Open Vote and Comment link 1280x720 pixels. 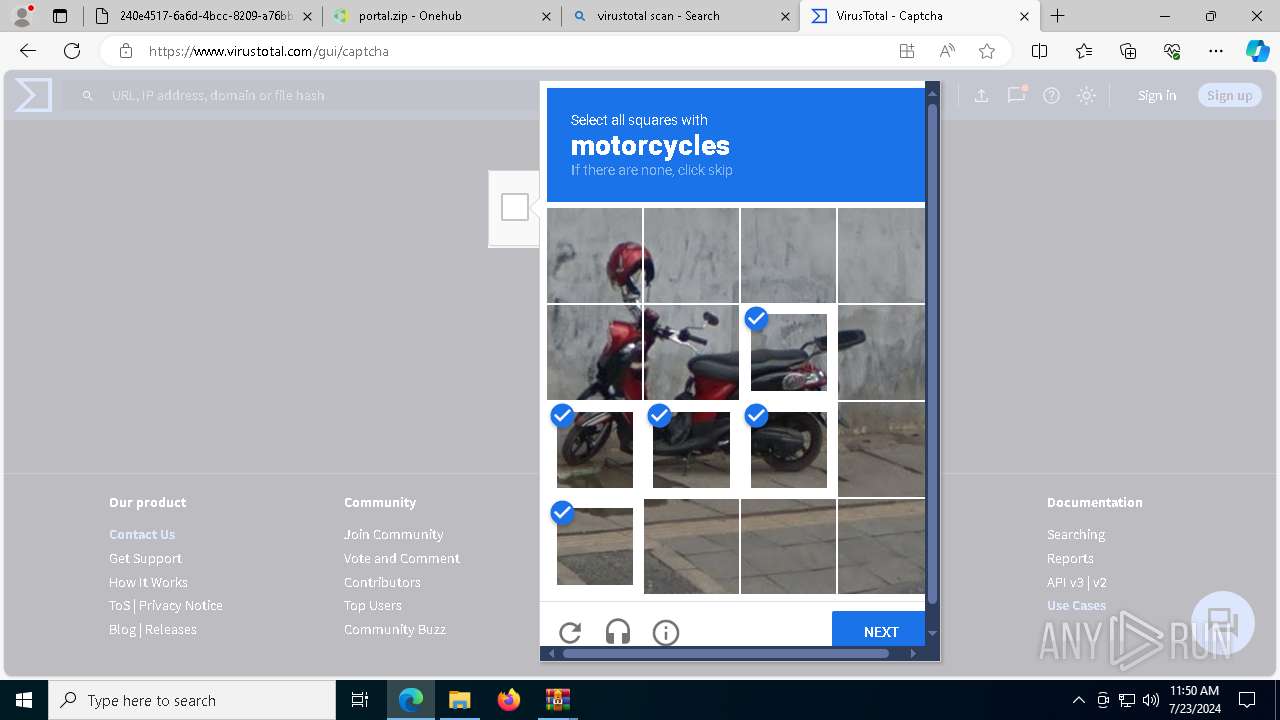pos(402,558)
